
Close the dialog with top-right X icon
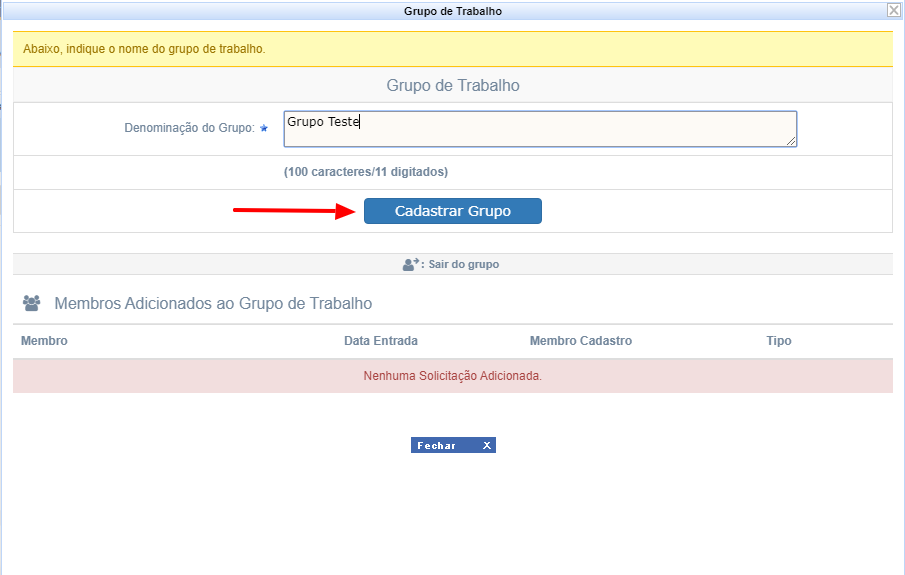(x=893, y=10)
